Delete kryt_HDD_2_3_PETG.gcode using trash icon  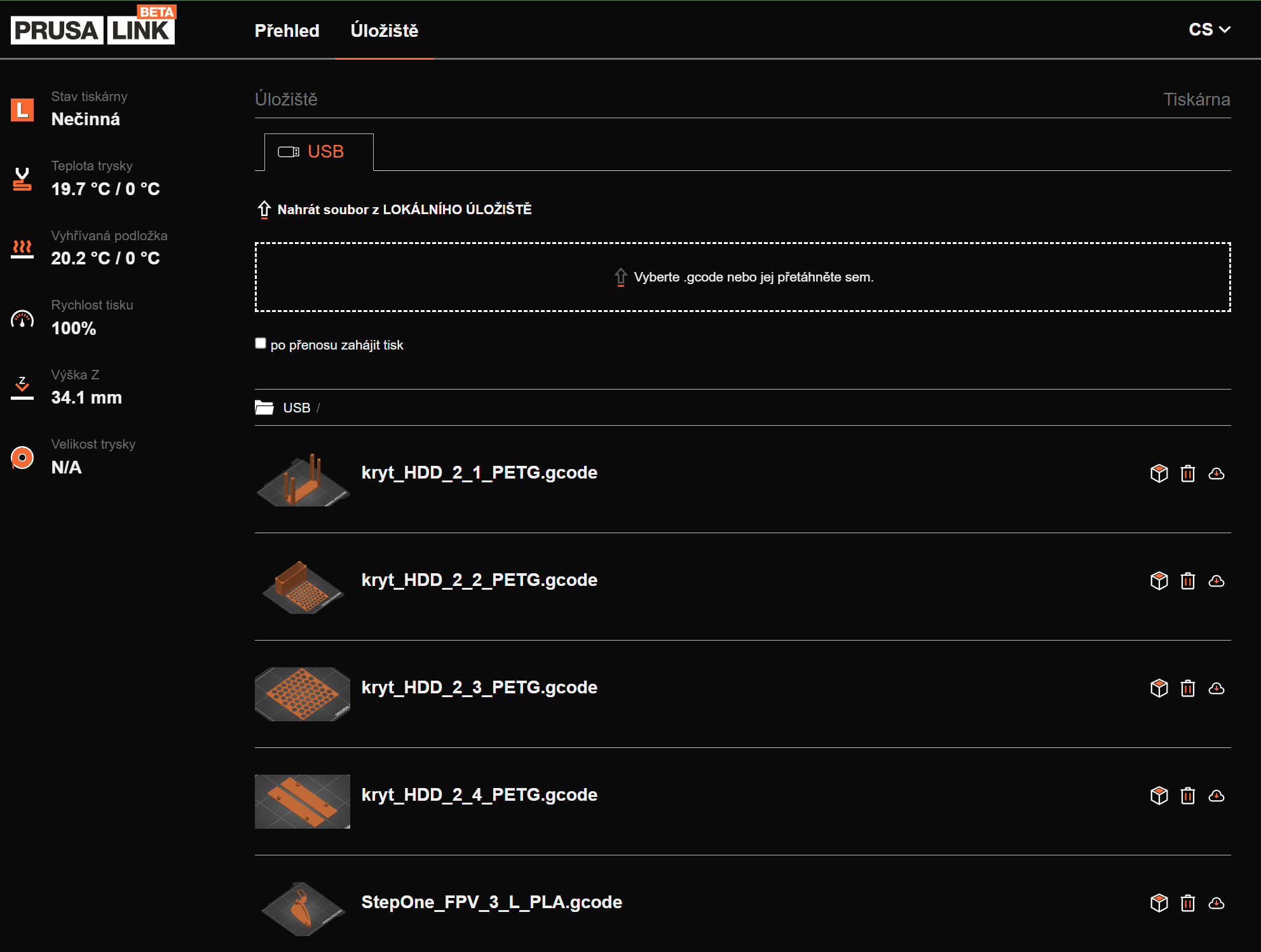pyautogui.click(x=1187, y=688)
